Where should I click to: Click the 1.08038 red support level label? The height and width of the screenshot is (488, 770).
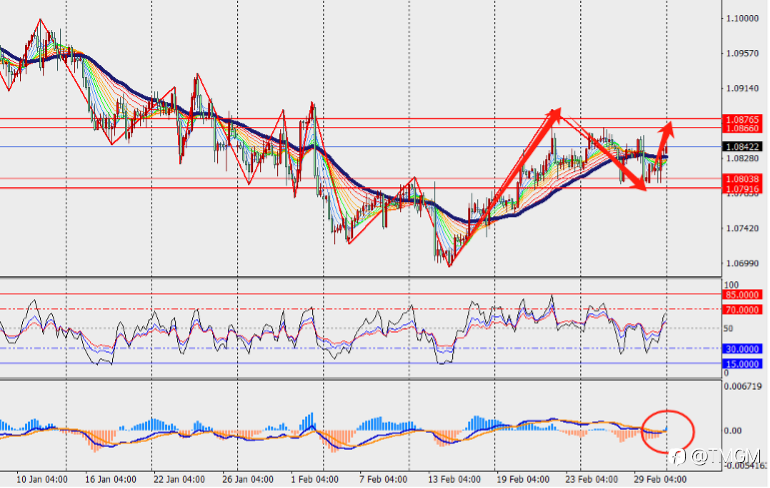(742, 179)
